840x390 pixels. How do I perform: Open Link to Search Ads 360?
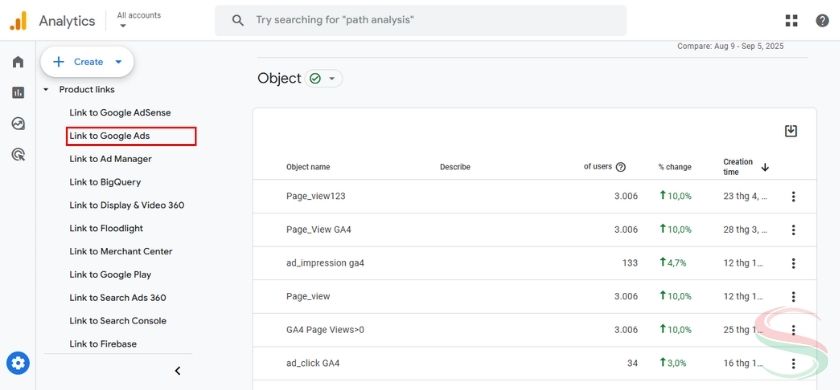coord(118,297)
